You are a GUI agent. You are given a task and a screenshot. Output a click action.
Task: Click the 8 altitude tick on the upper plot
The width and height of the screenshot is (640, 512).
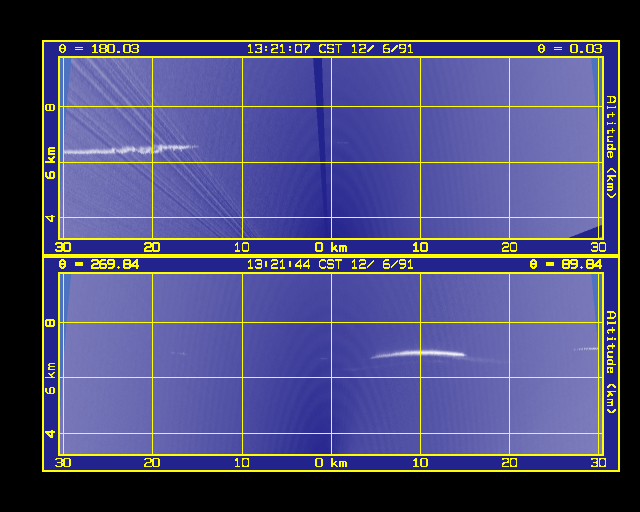pos(50,107)
